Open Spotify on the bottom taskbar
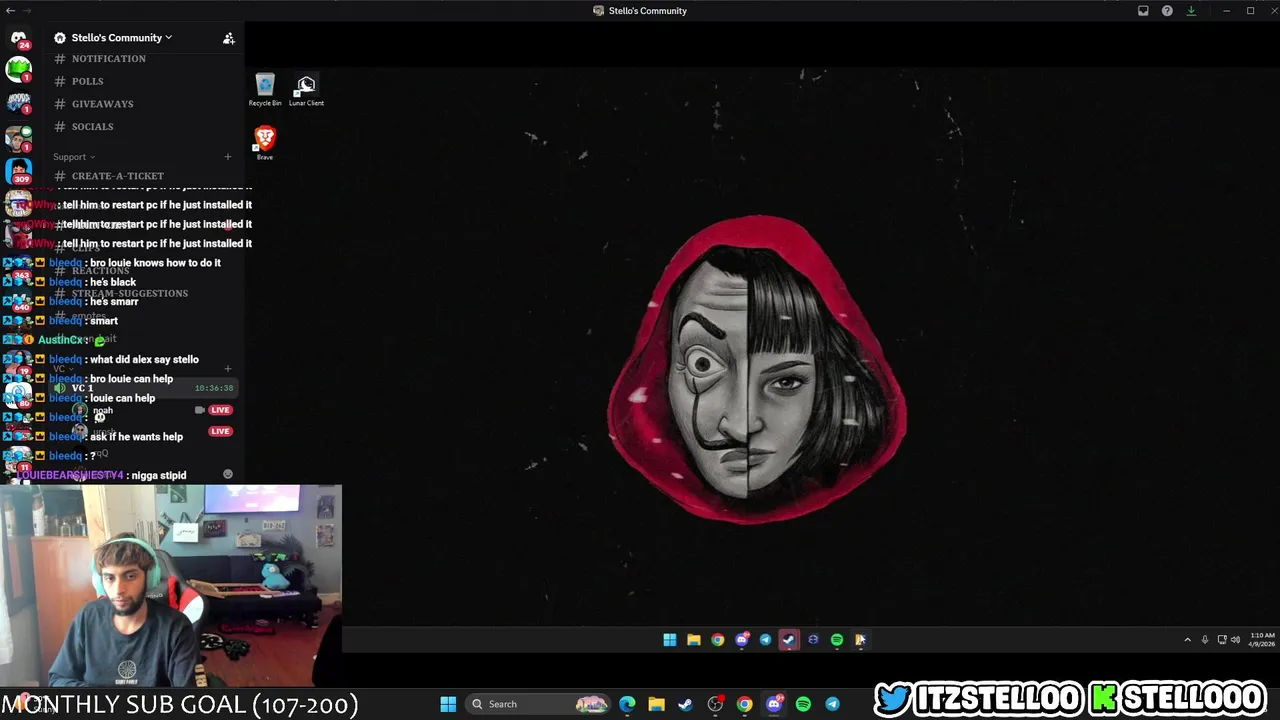 803,704
